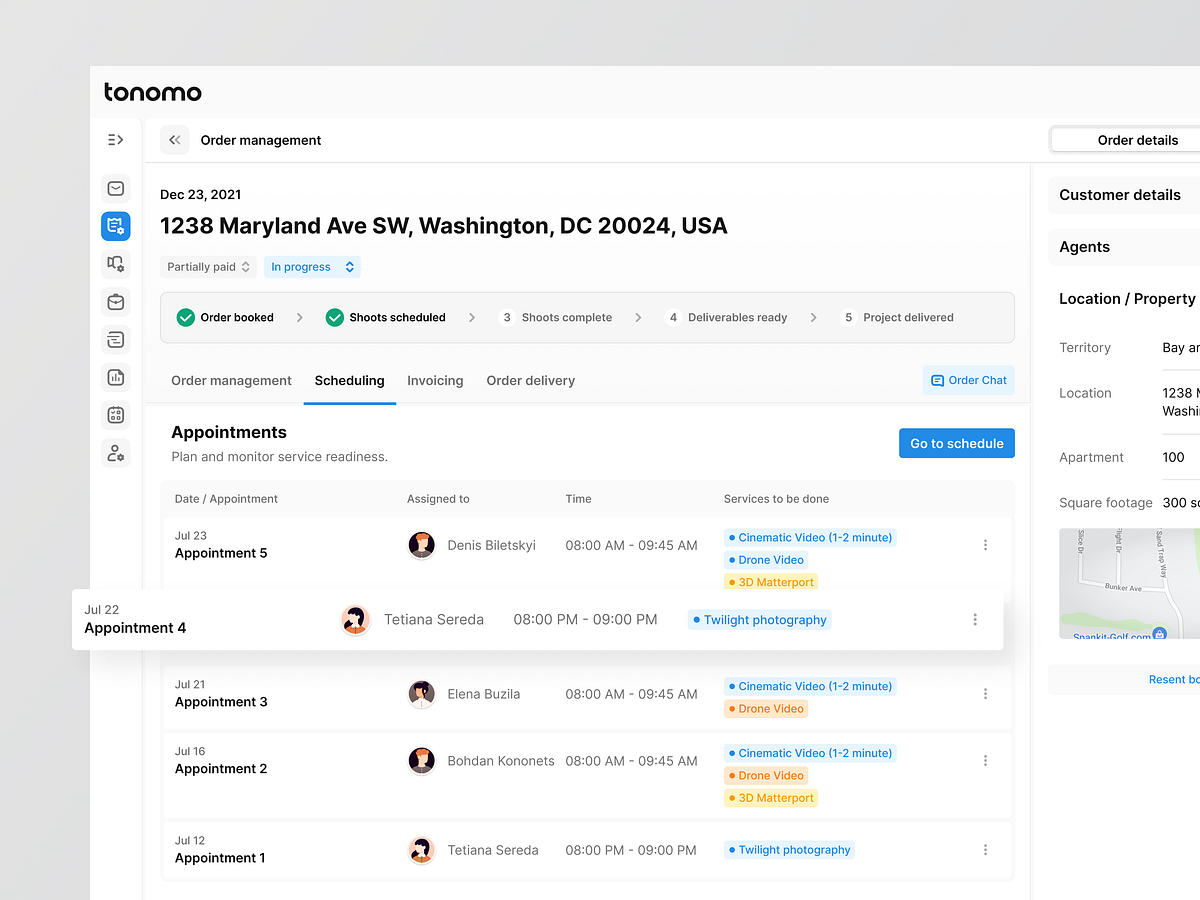The height and width of the screenshot is (900, 1200).
Task: Select the highlighted Order management sidebar icon
Action: [x=116, y=226]
